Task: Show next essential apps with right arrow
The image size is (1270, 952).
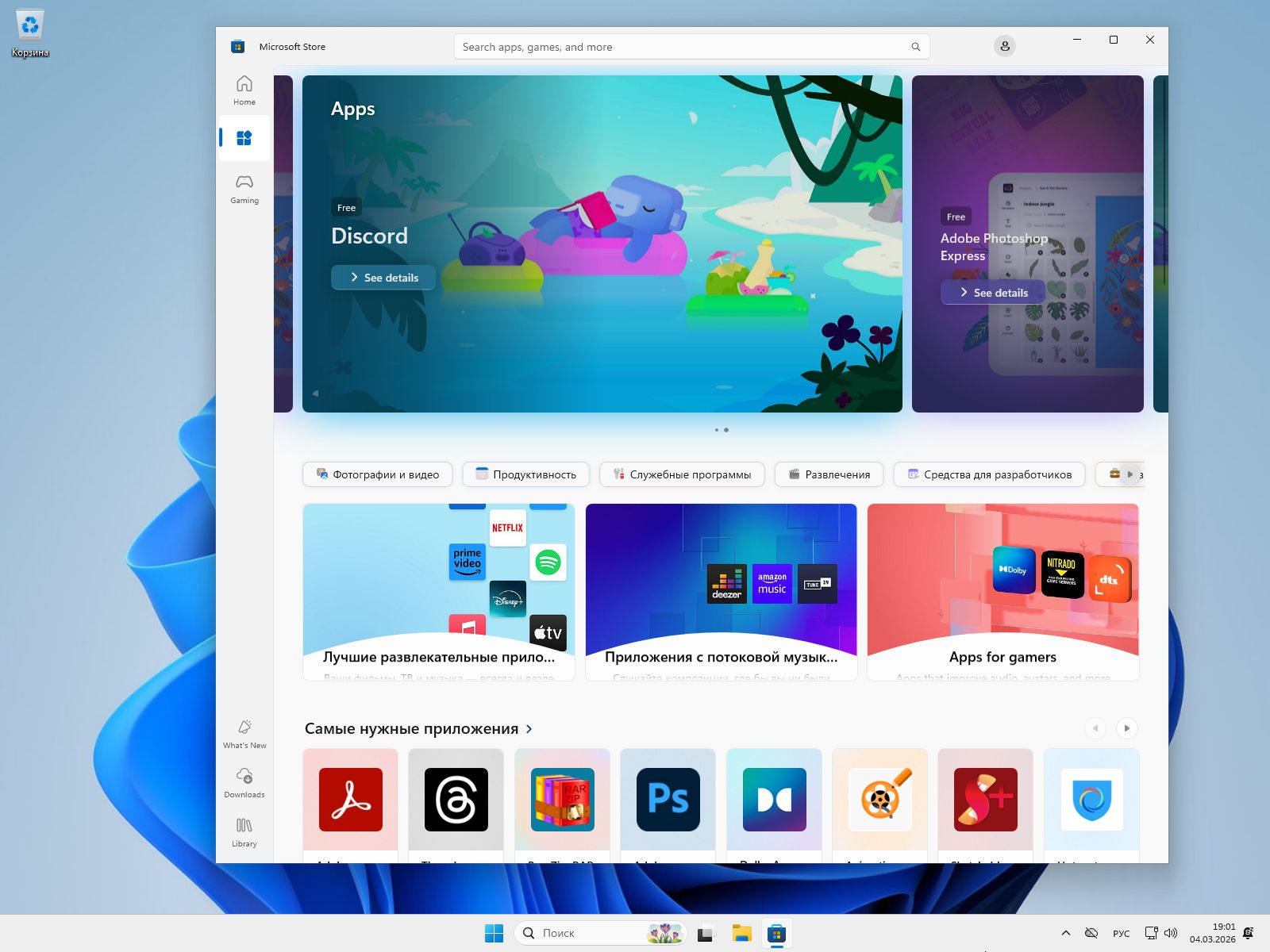Action: [1126, 727]
